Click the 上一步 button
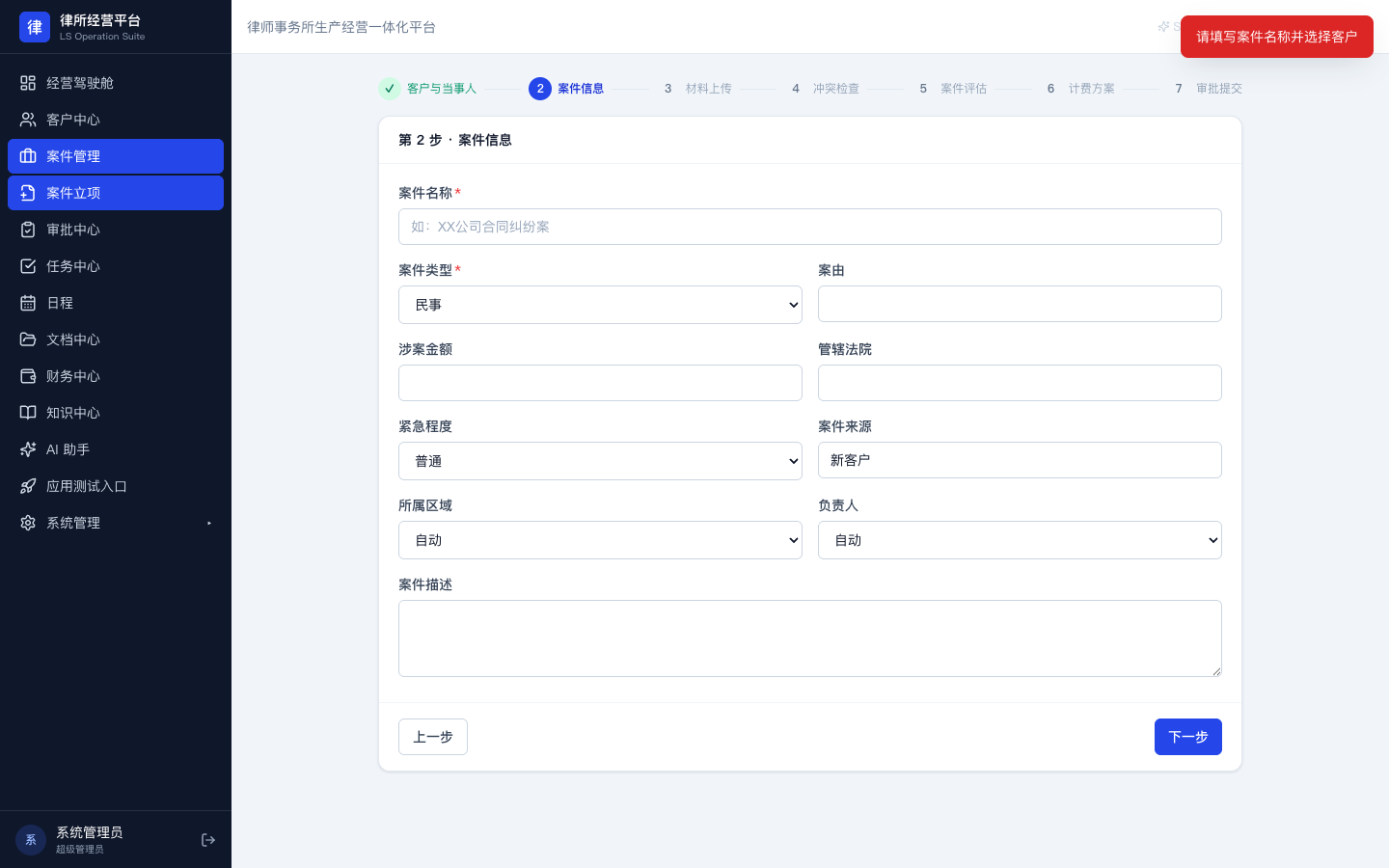The width and height of the screenshot is (1389, 868). coord(433,737)
